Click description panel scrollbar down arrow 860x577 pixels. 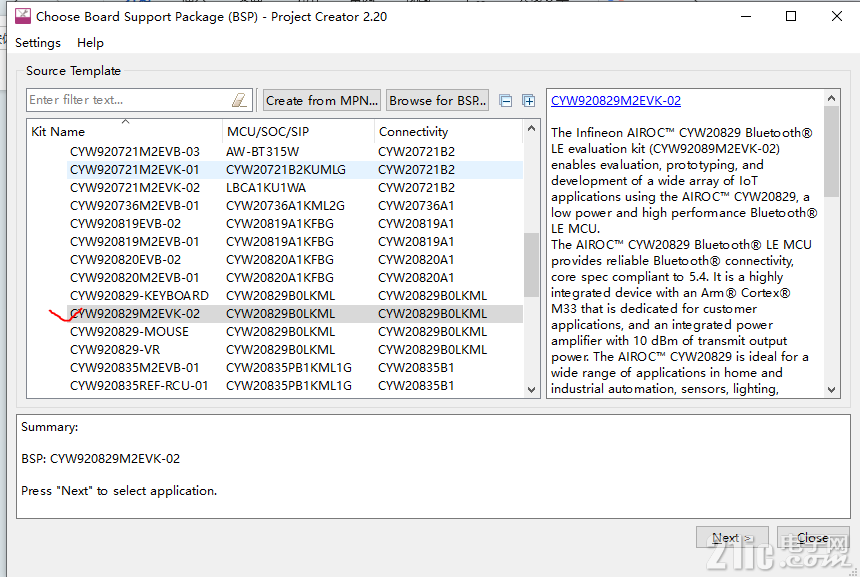831,389
